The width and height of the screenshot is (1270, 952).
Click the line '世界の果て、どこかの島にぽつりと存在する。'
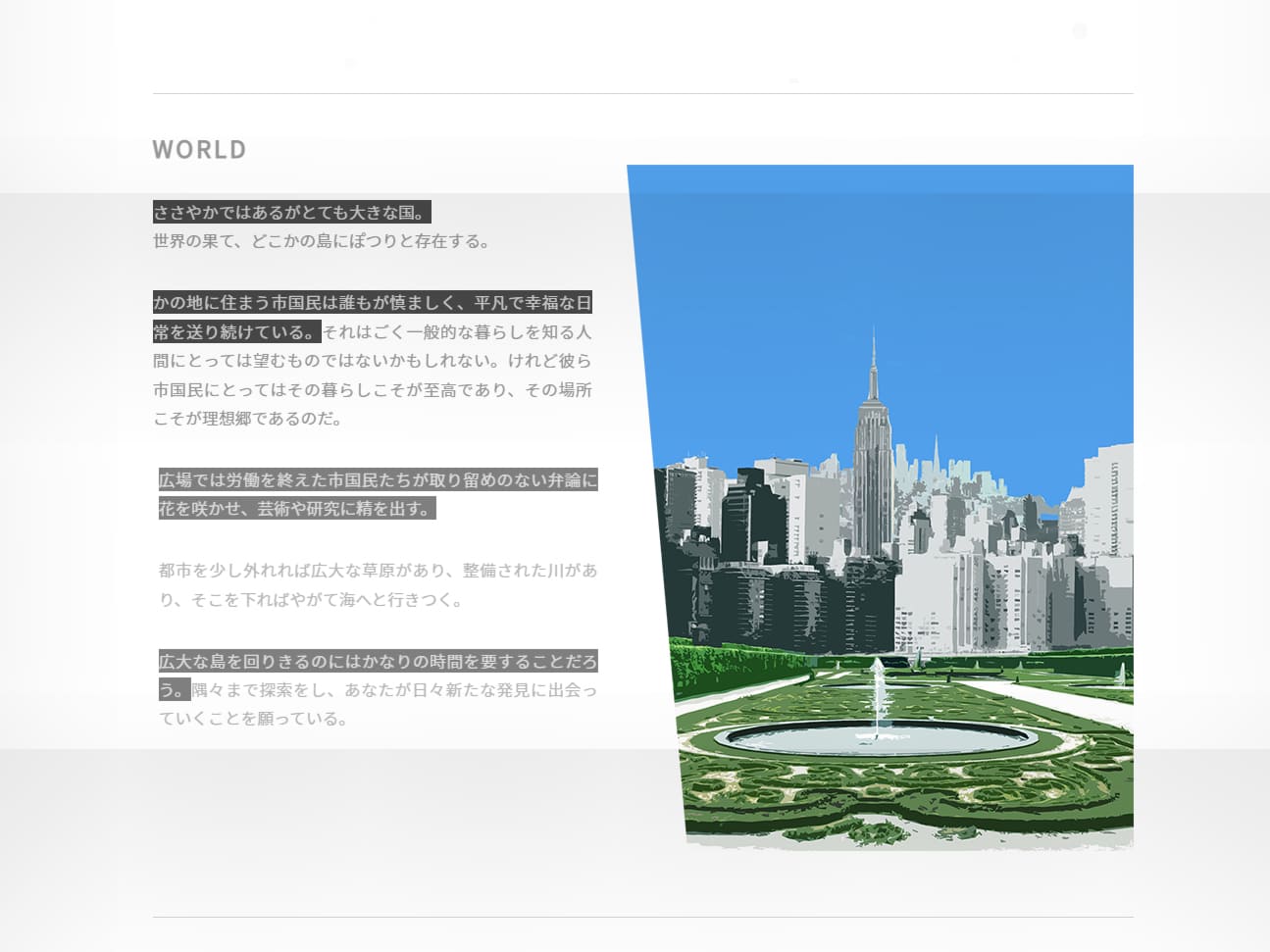coord(322,241)
